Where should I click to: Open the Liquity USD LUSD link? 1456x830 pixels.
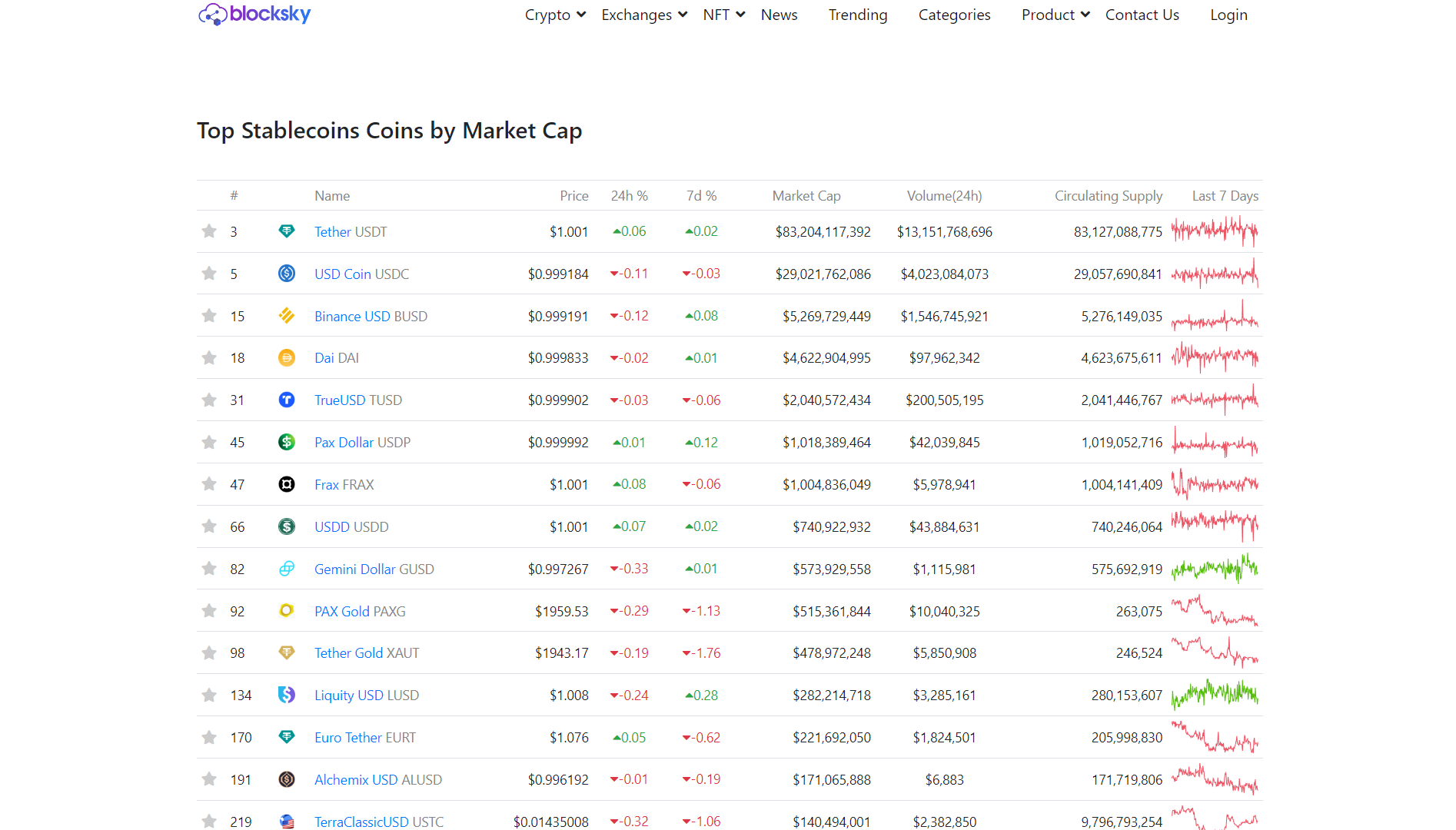[367, 696]
